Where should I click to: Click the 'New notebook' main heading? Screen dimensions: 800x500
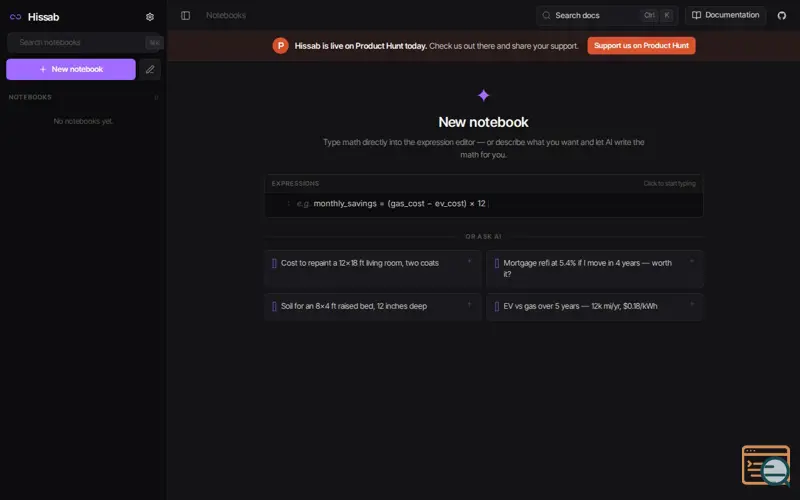click(483, 122)
